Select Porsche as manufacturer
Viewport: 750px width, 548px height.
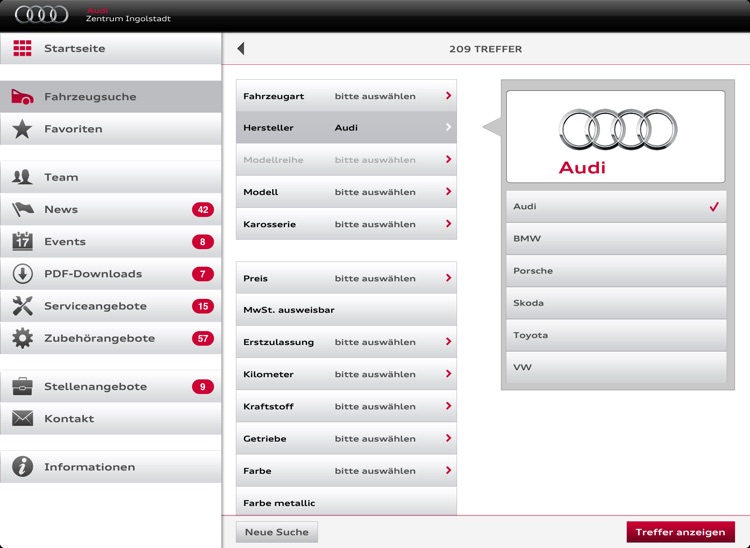tap(616, 271)
